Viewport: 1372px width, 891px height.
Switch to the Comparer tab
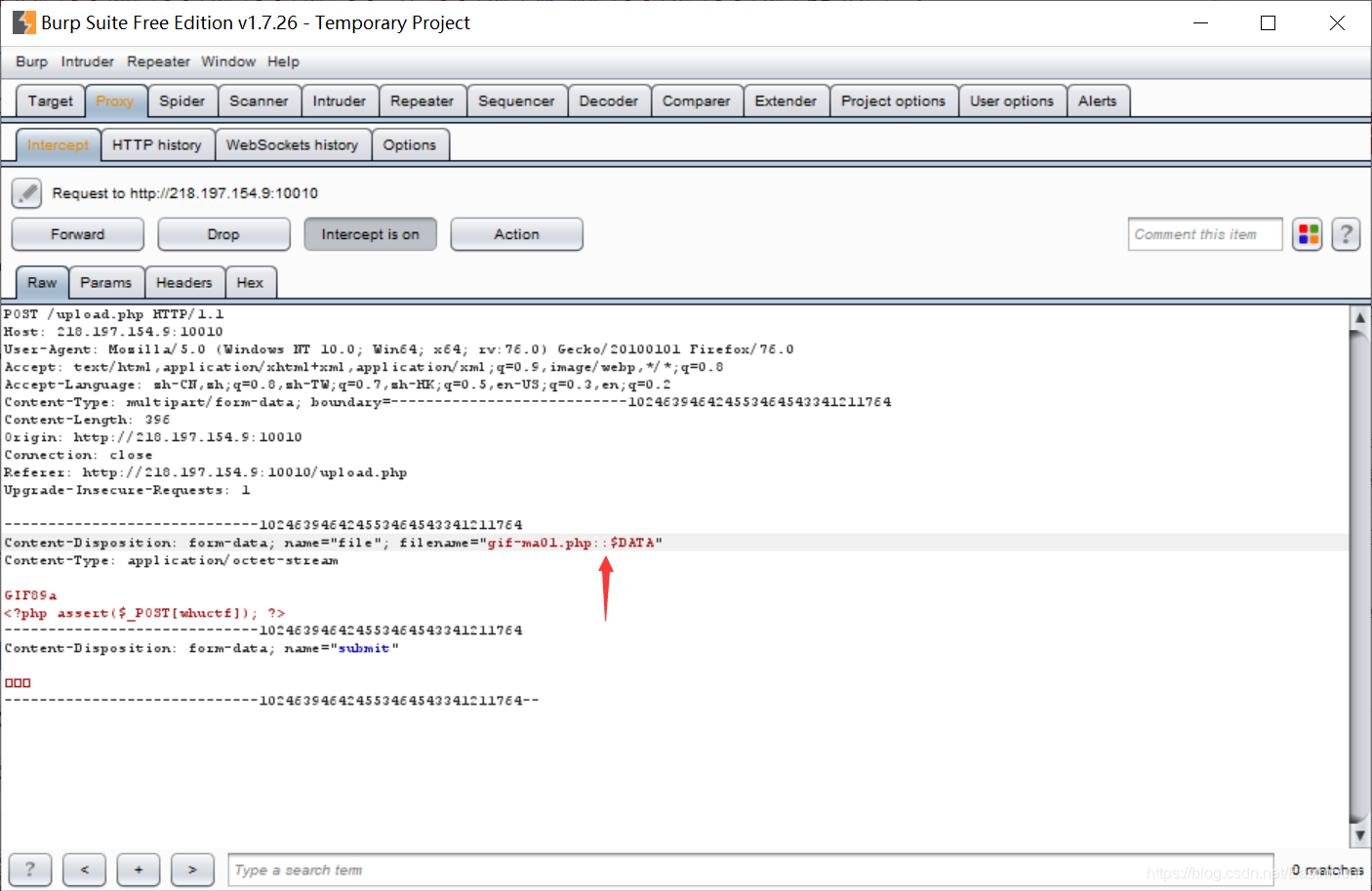click(x=697, y=101)
